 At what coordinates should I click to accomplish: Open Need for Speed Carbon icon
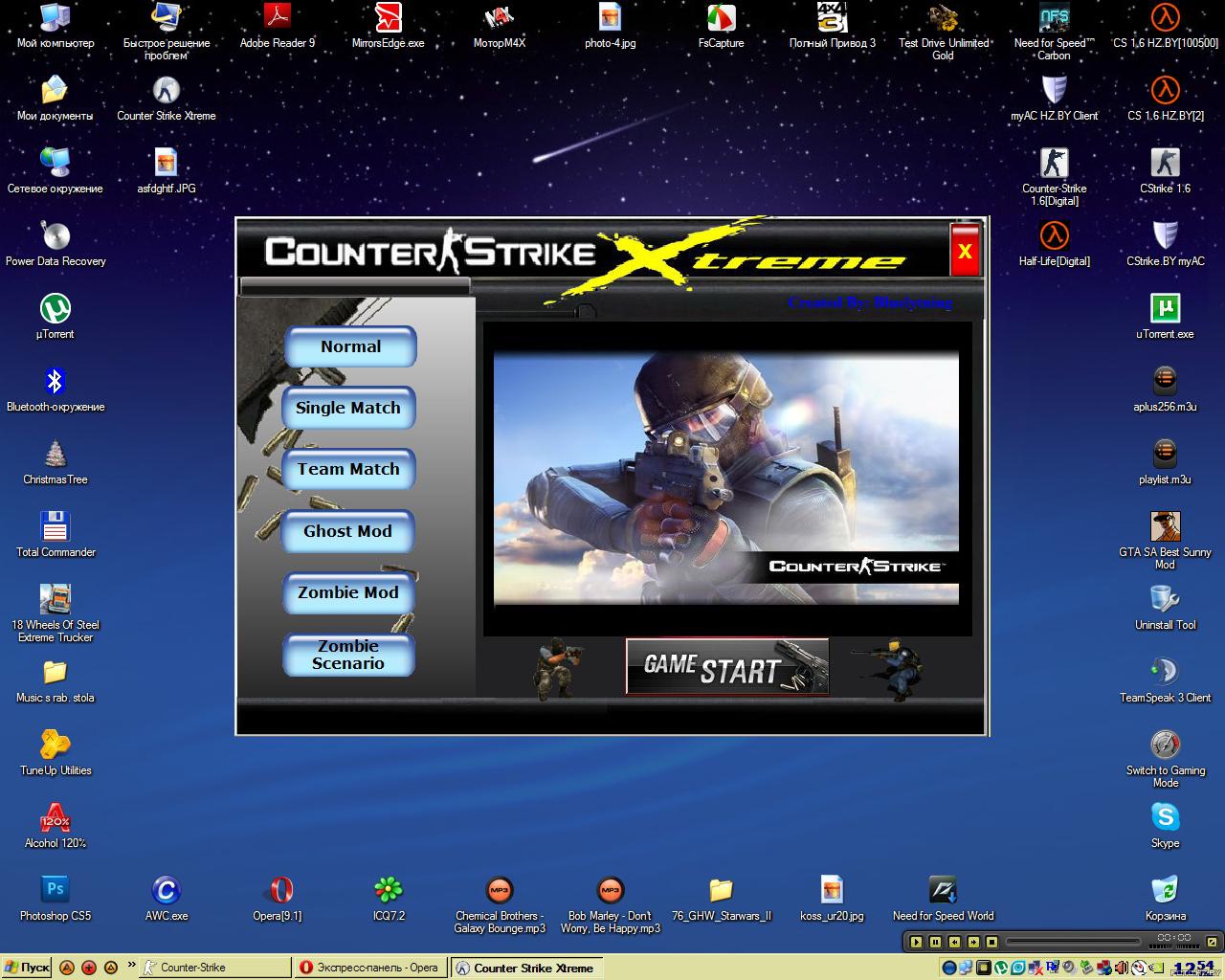pos(1055,32)
